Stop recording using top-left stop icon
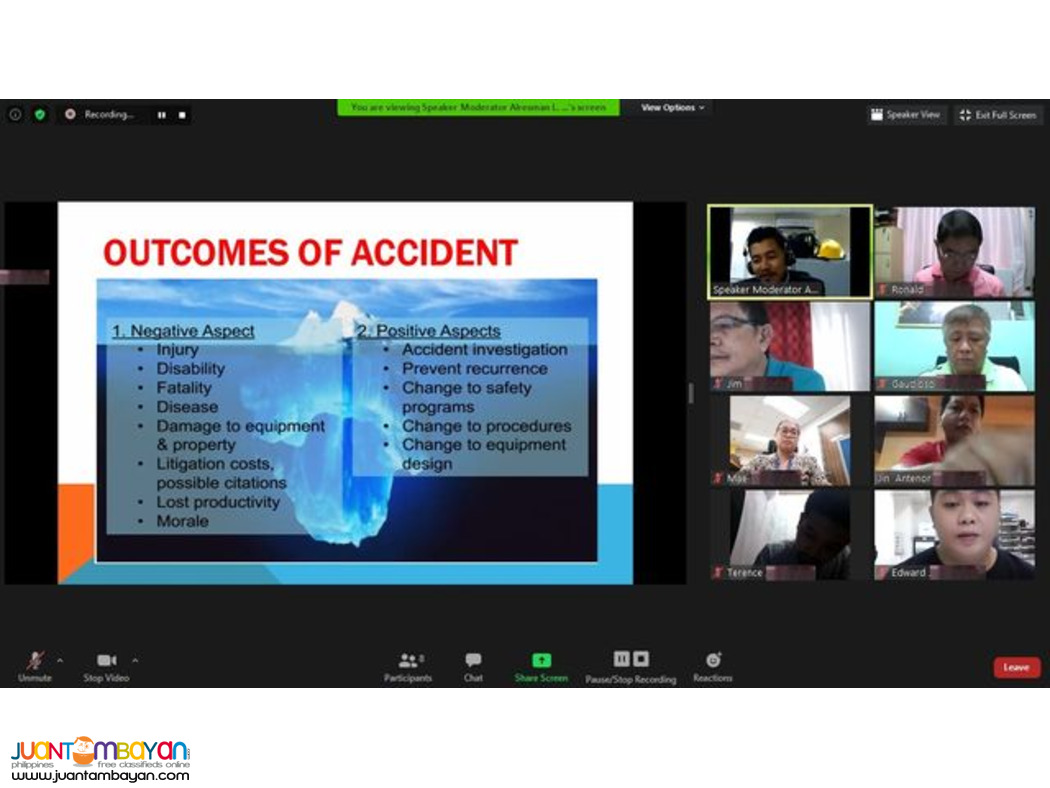Image resolution: width=1050 pixels, height=788 pixels. tap(181, 115)
